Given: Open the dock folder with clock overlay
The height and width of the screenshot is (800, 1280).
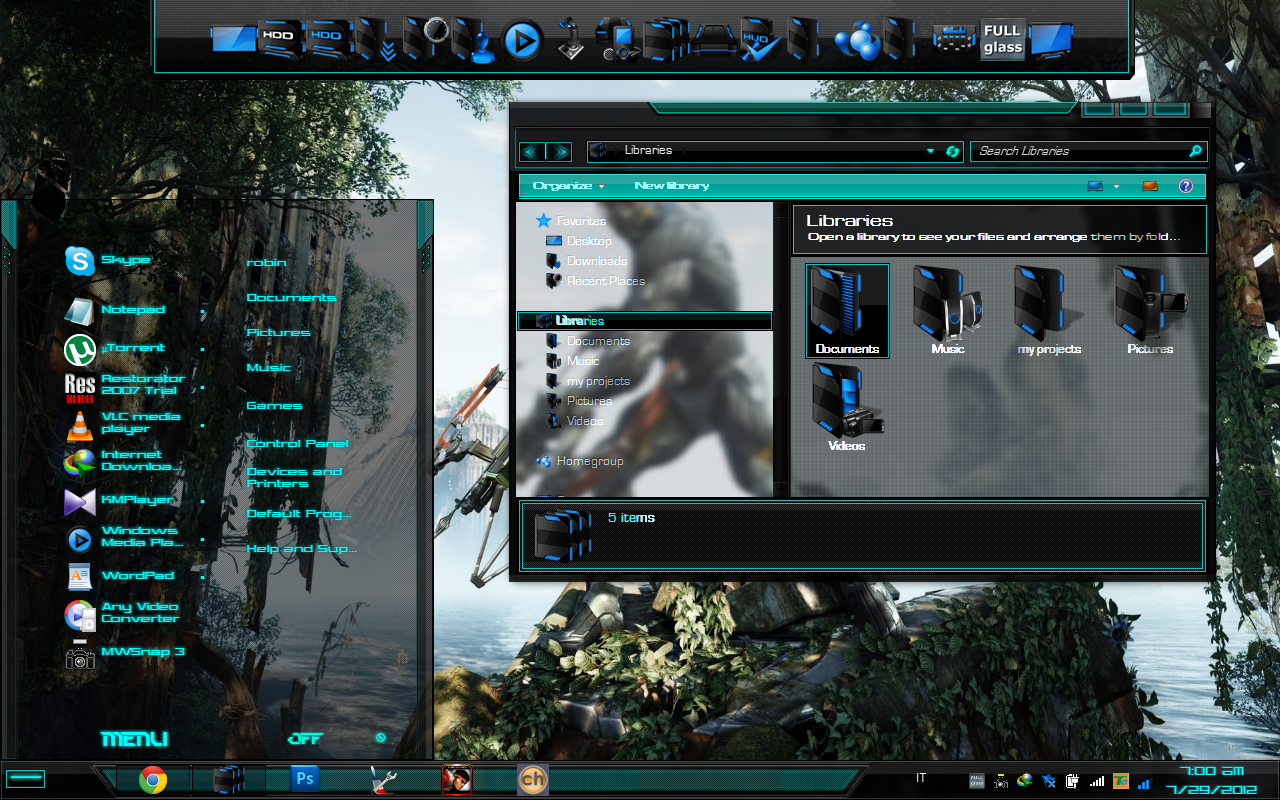Looking at the screenshot, I should 427,39.
